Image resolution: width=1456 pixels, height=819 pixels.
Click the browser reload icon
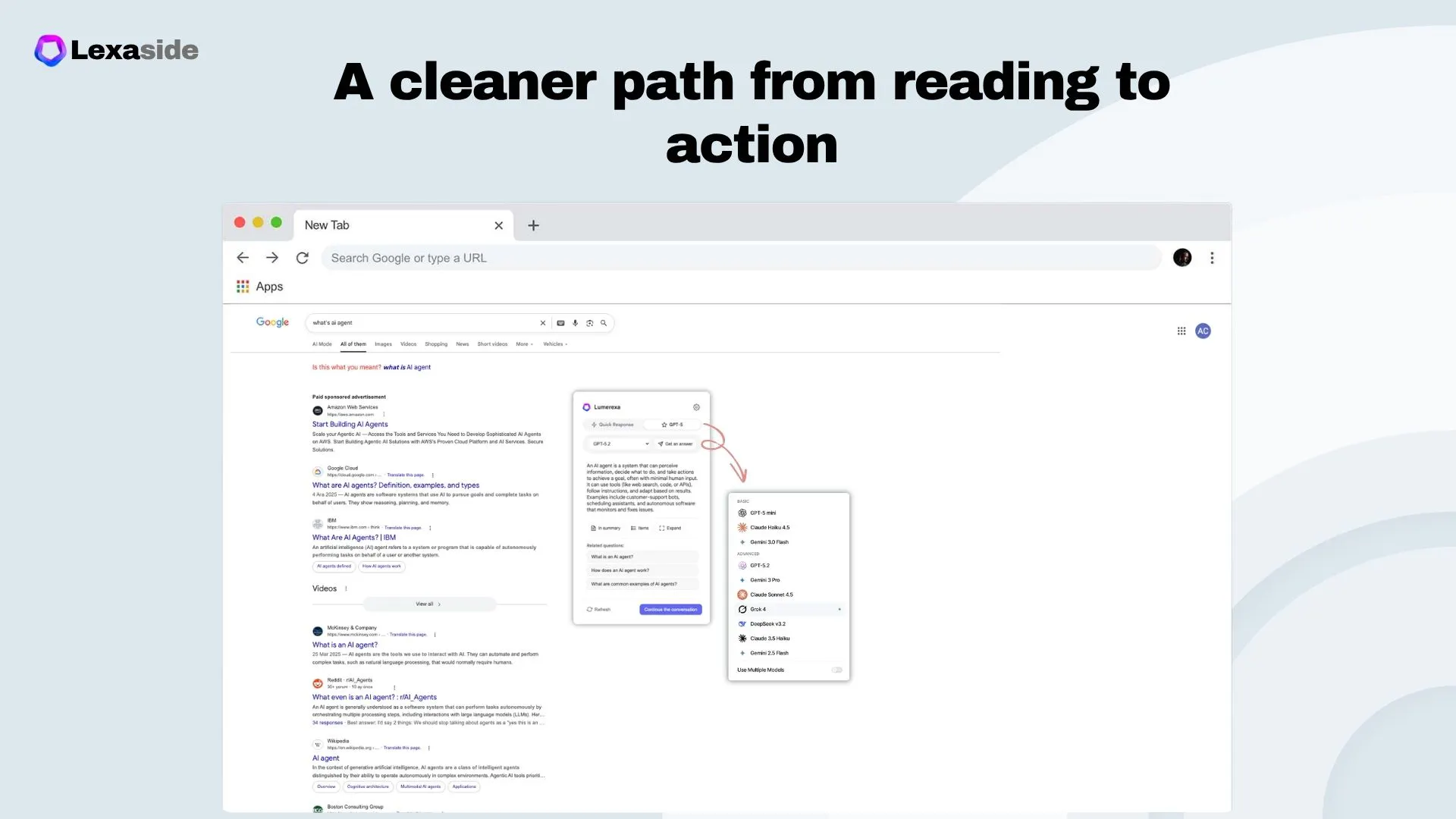302,258
